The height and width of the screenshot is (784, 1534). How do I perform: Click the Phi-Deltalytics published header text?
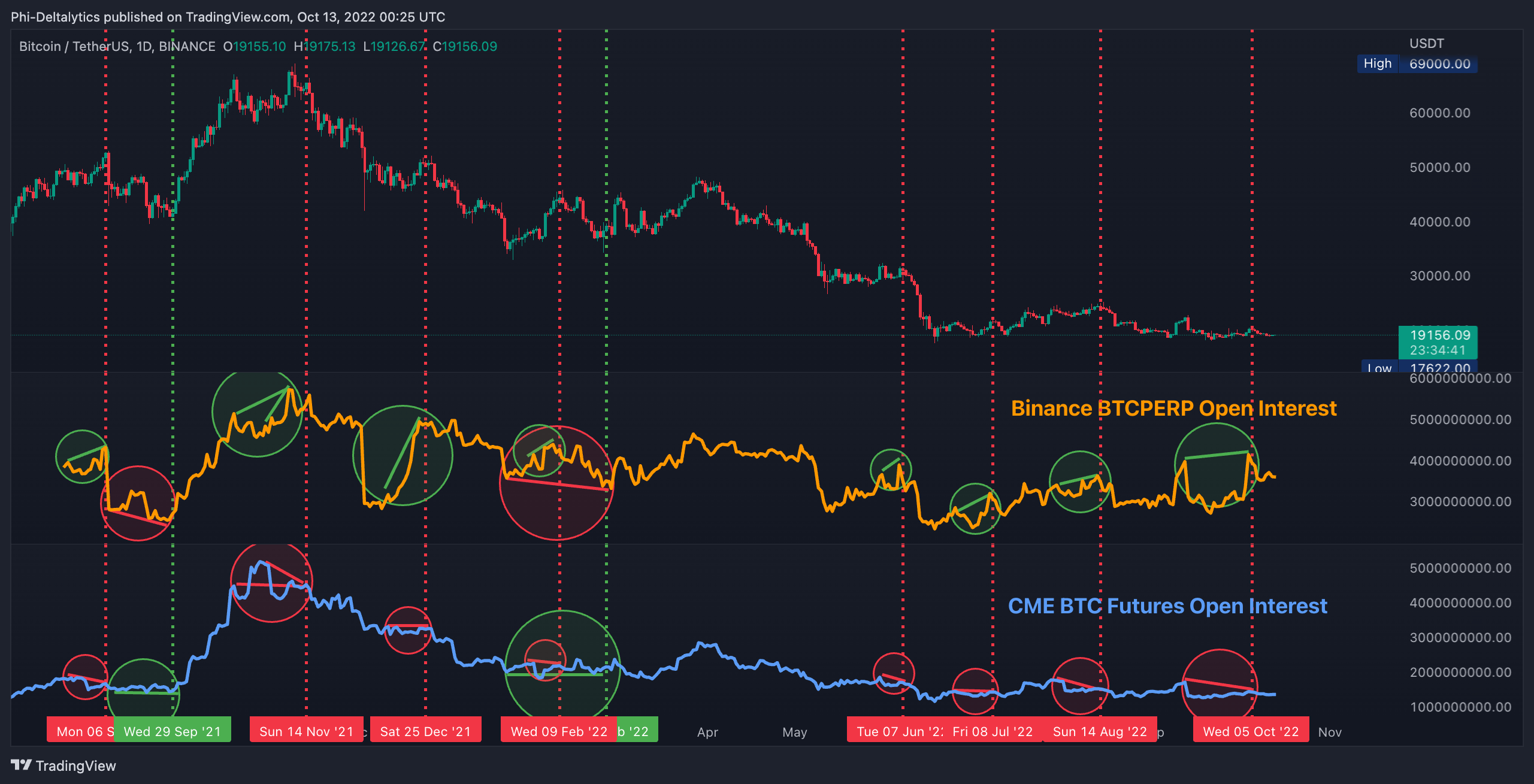pos(228,17)
